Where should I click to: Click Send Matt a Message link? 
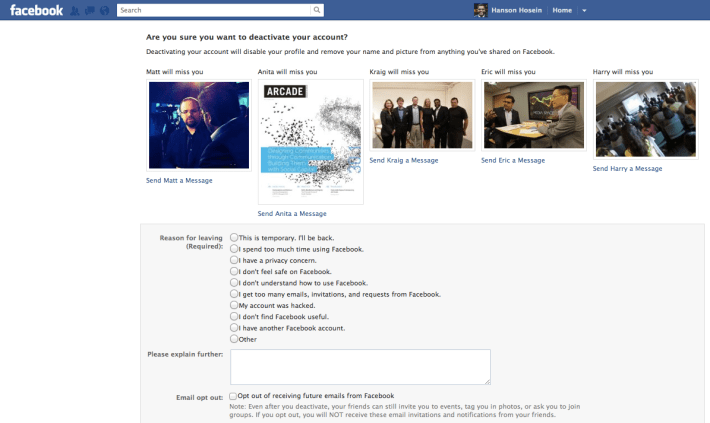179,180
